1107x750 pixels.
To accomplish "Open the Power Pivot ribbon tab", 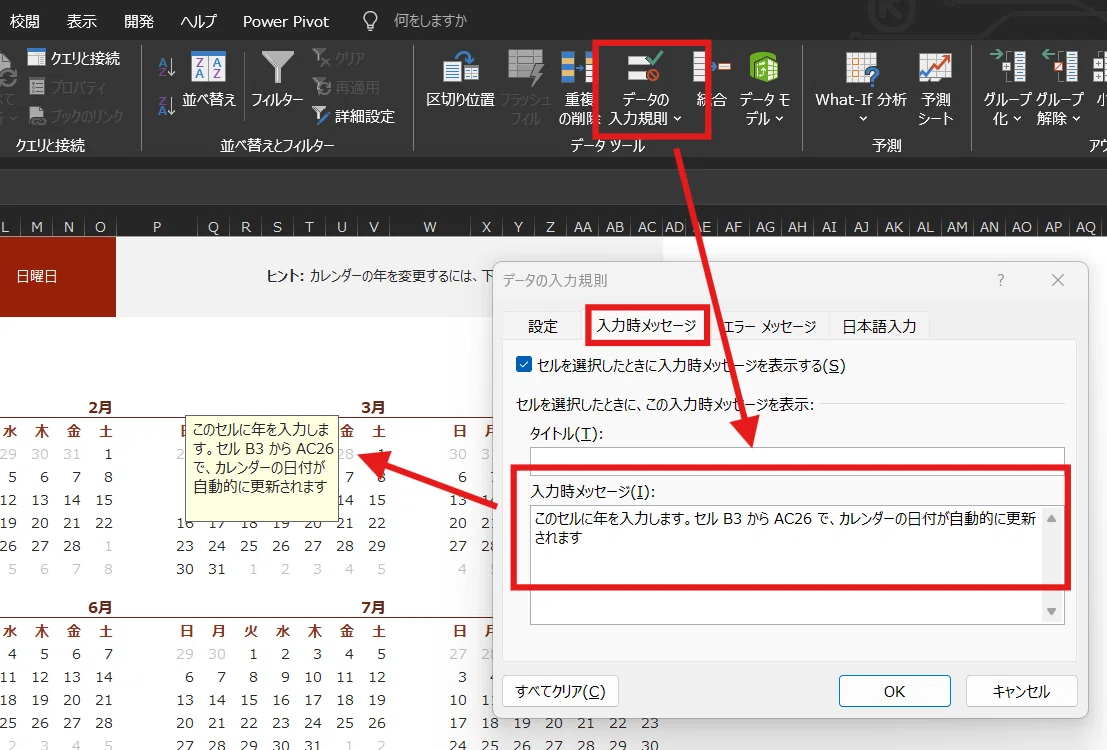I will [286, 21].
